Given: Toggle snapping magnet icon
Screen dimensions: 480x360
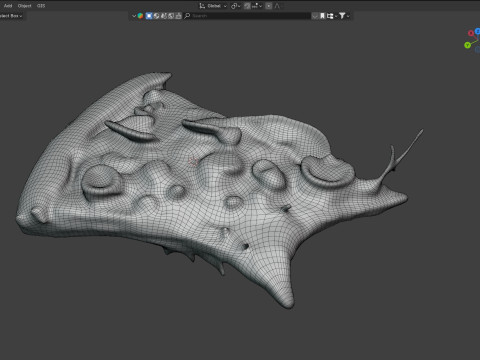Looking at the screenshot, I should tap(247, 6).
